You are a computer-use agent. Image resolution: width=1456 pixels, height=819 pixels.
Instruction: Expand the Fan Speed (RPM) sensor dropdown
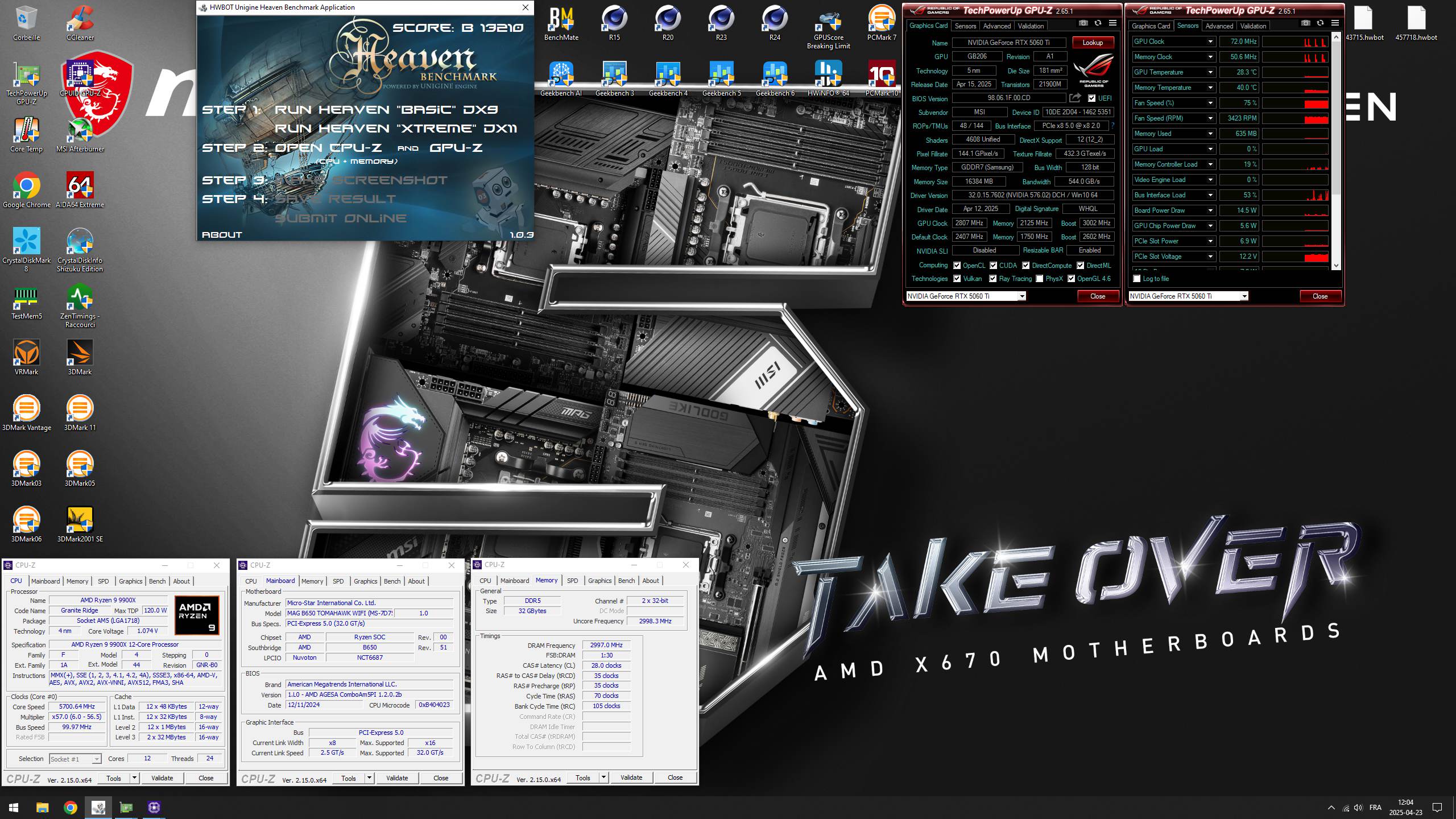(1210, 118)
